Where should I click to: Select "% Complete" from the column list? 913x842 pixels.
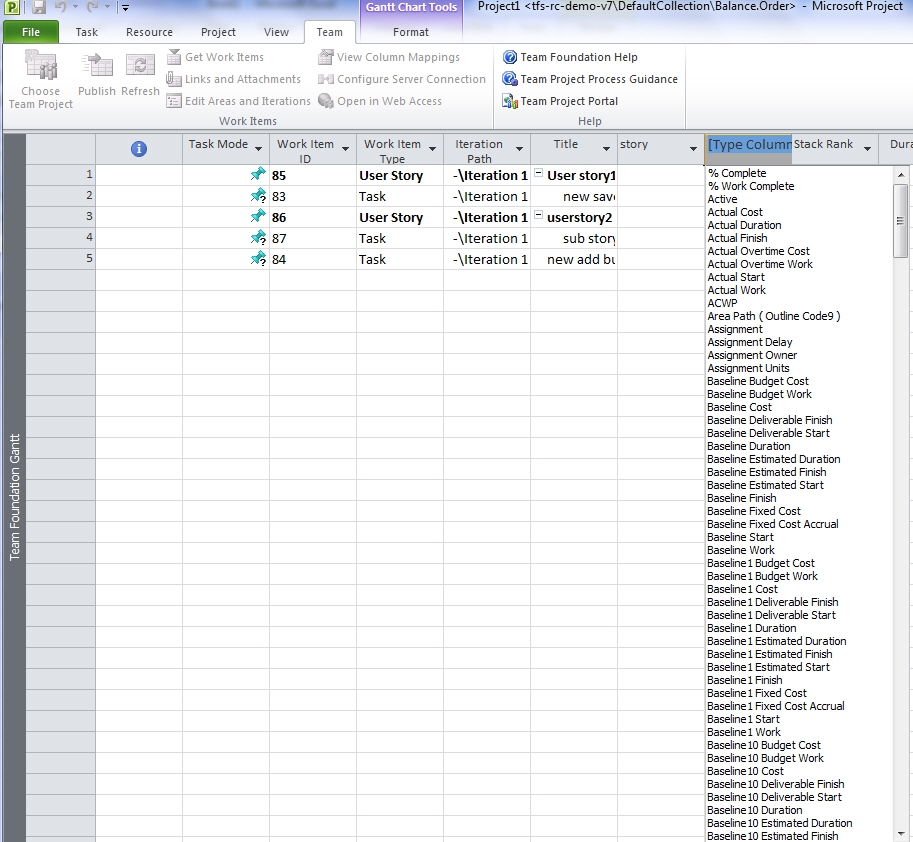[735, 173]
